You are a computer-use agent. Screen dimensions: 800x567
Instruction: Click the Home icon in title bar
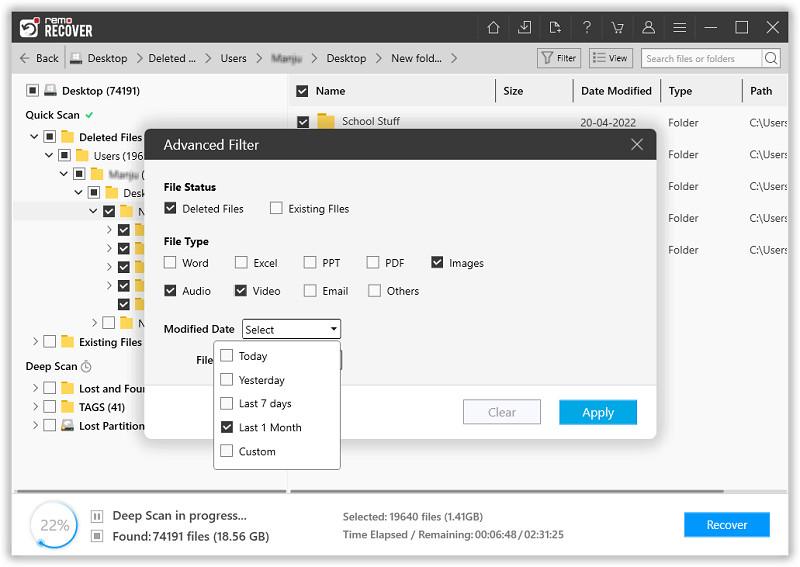coord(493,27)
